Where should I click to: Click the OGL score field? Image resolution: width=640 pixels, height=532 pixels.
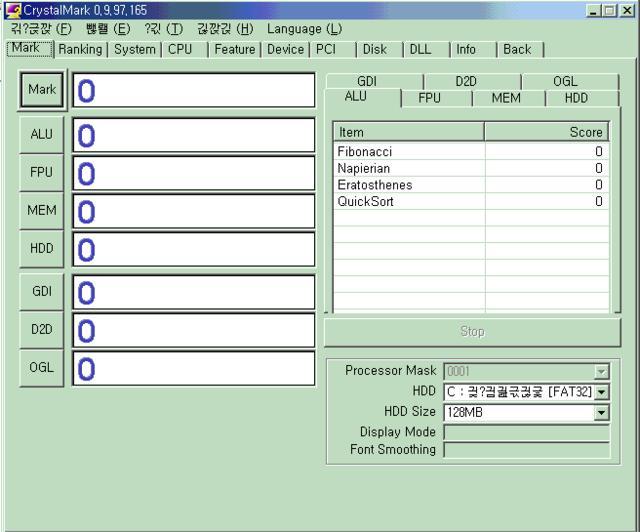193,368
